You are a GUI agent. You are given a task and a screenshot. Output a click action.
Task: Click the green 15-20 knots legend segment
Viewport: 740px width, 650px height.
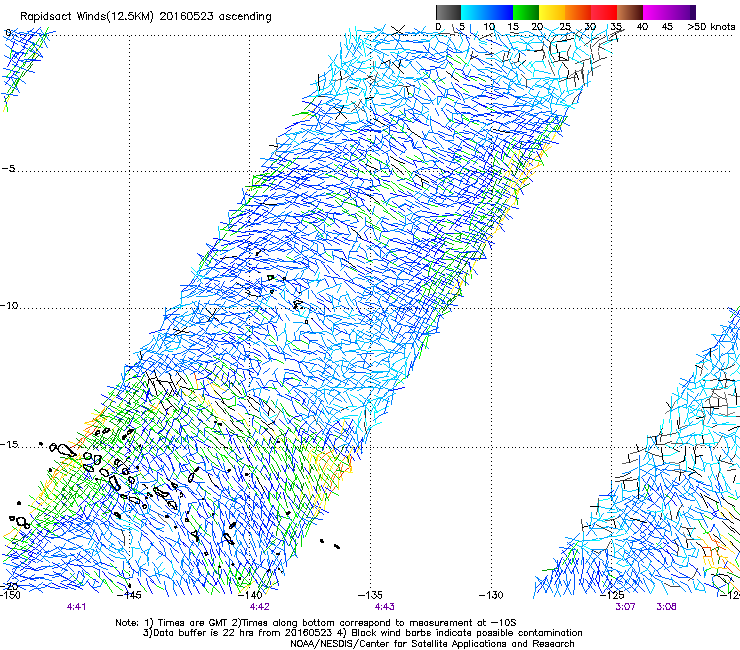point(526,12)
